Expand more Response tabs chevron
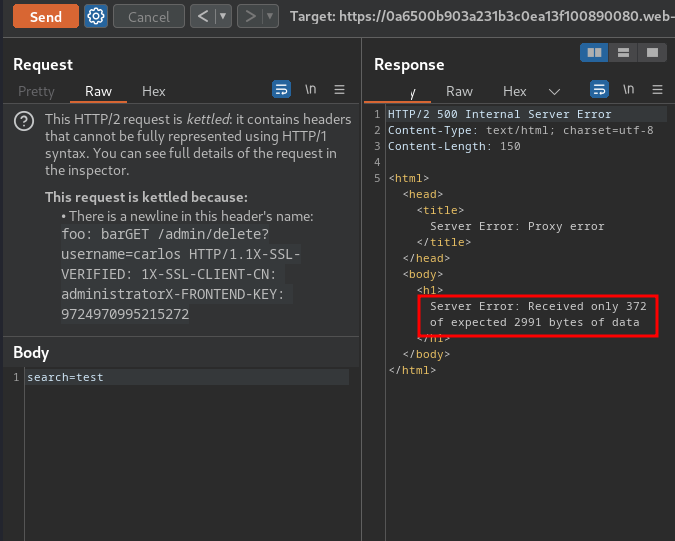Image resolution: width=675 pixels, height=541 pixels. 554,92
